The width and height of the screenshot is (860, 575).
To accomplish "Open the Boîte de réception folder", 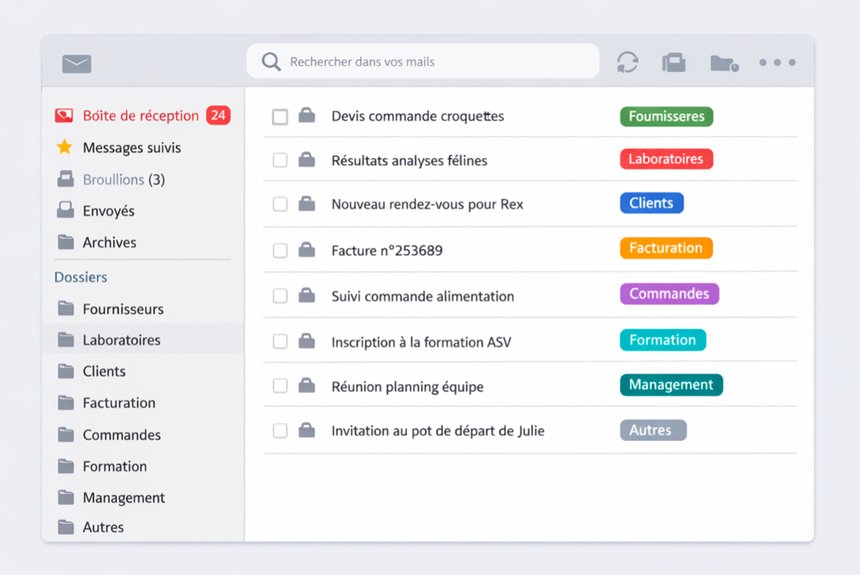I will click(x=140, y=116).
